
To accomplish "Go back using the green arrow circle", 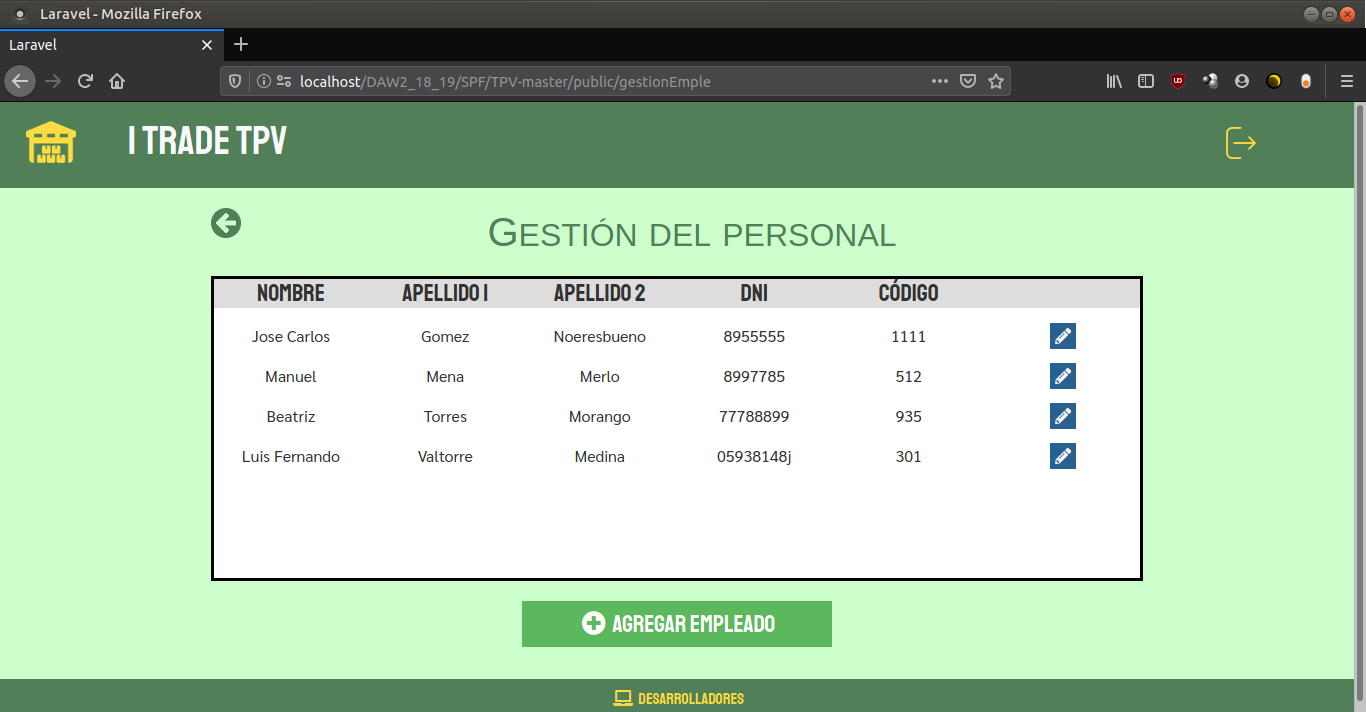I will pyautogui.click(x=226, y=223).
